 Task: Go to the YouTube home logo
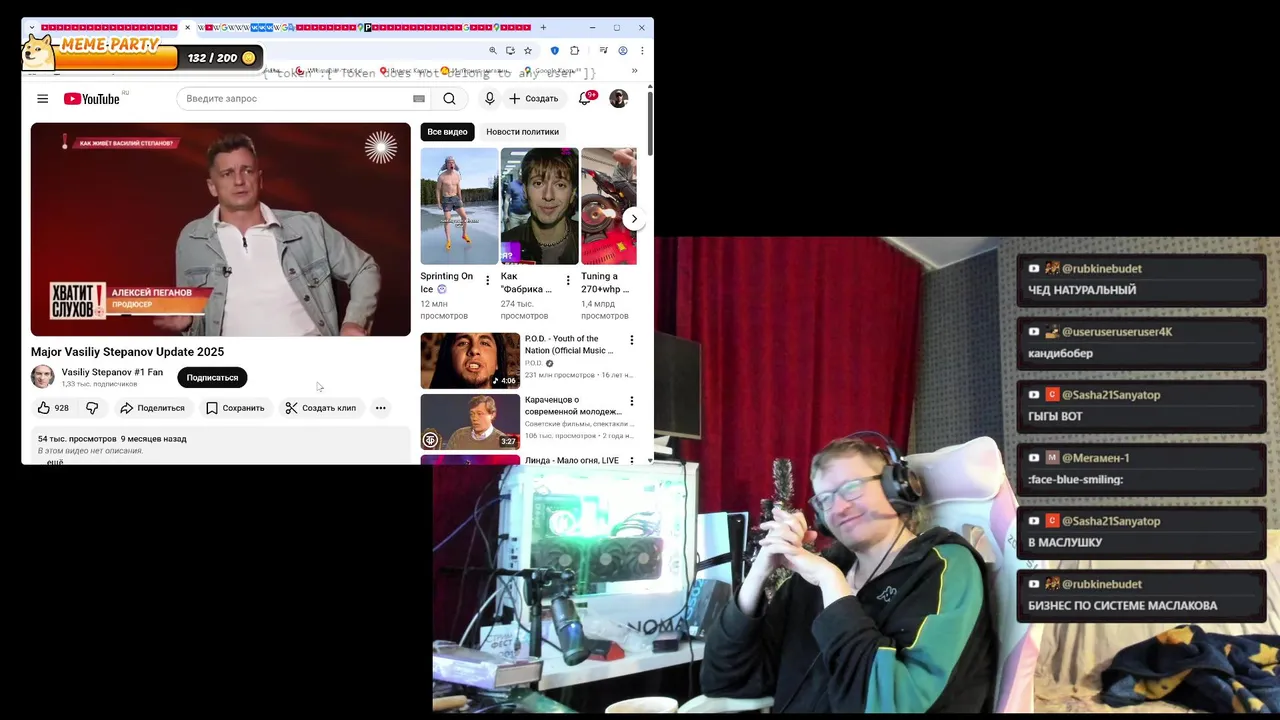(x=92, y=98)
